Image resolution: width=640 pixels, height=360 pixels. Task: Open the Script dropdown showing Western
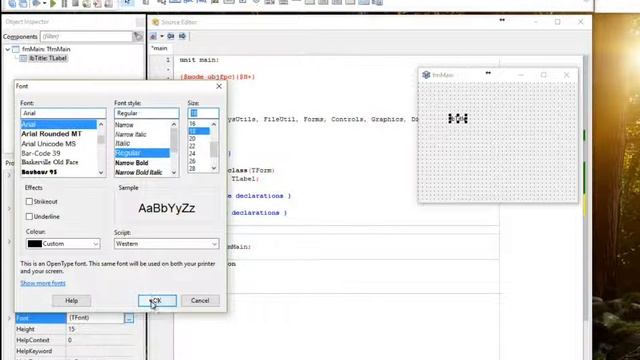point(214,244)
